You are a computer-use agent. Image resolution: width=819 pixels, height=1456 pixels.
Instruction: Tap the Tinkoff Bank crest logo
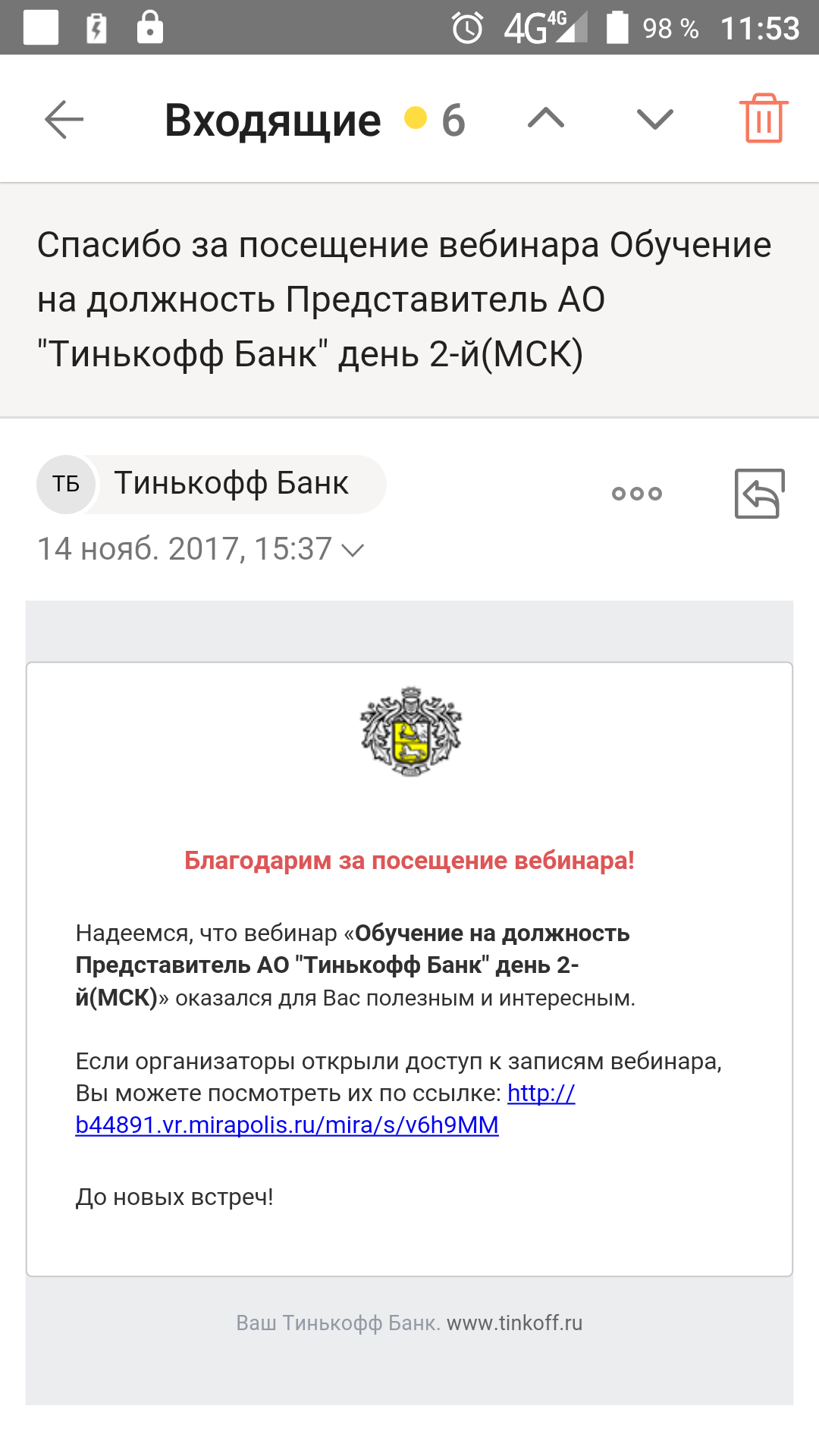click(x=410, y=731)
